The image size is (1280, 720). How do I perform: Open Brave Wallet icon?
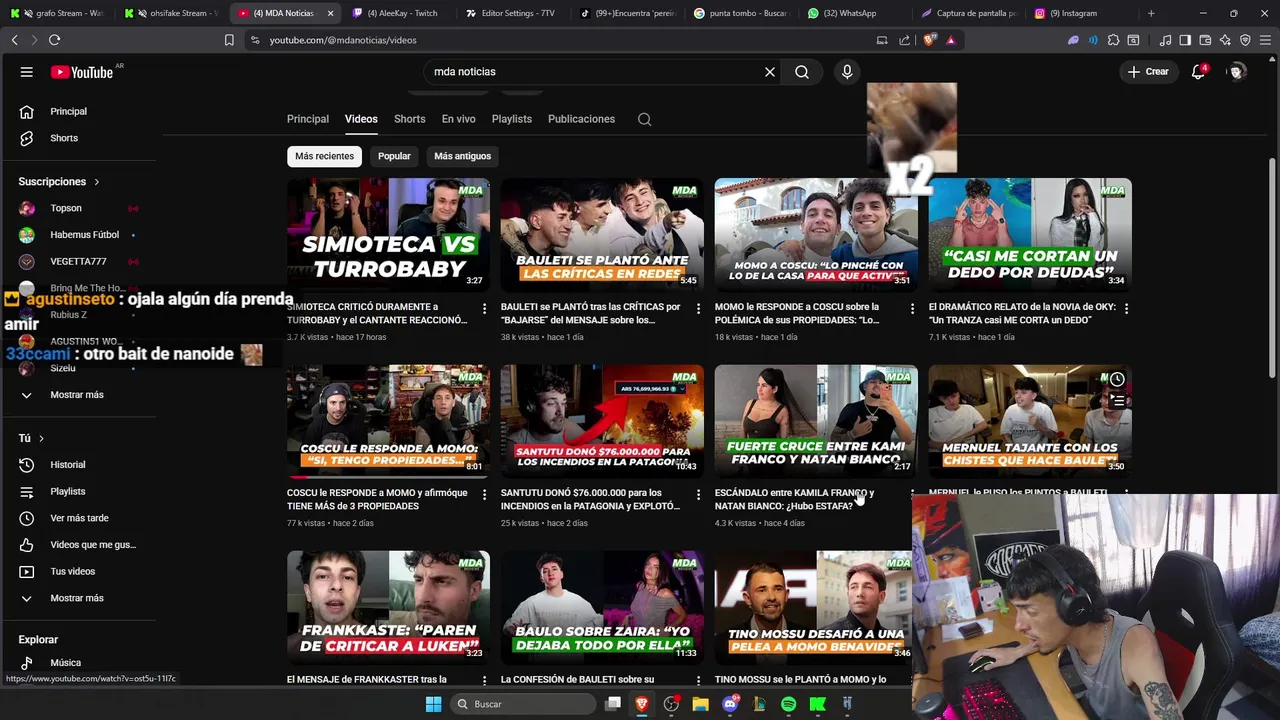1205,40
